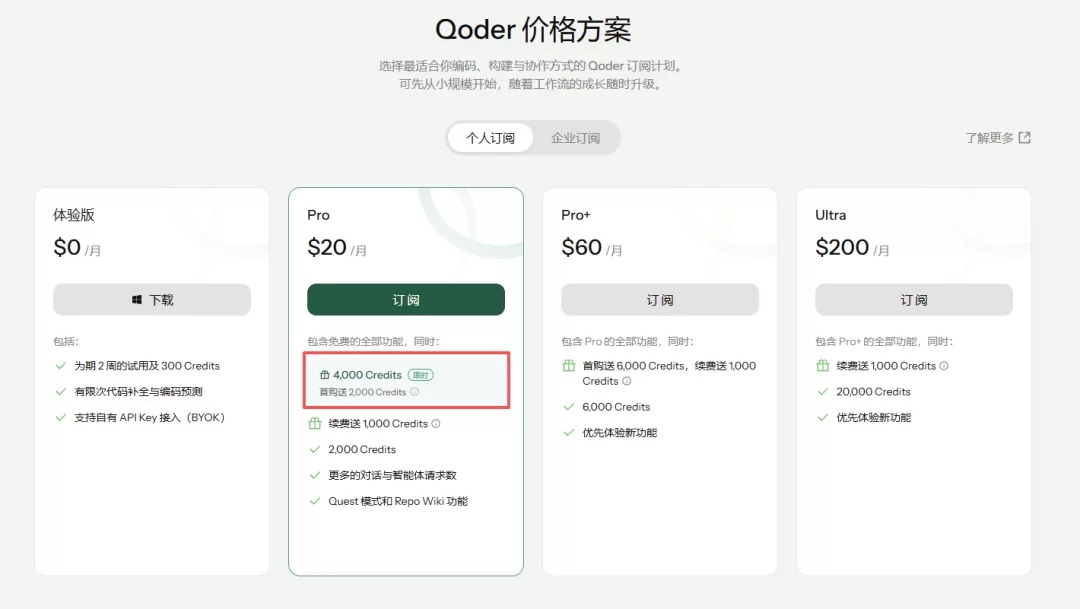Switch to the 企业订阅 tab
The height and width of the screenshot is (609, 1080).
pos(576,138)
